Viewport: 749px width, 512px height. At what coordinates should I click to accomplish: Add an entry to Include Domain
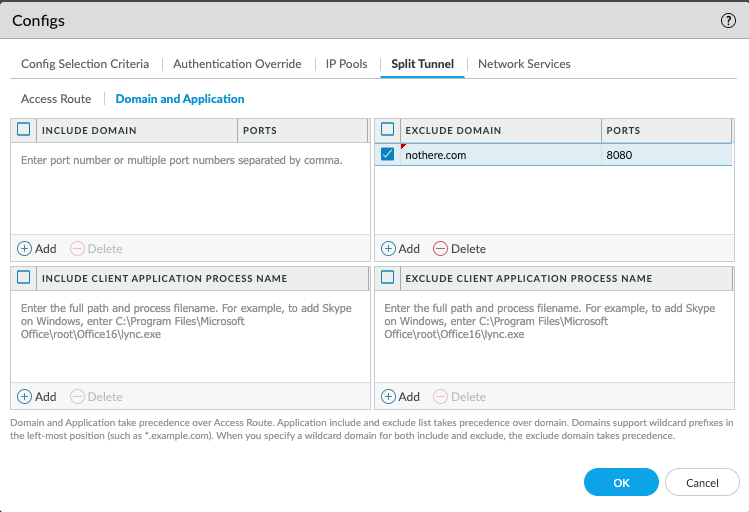pyautogui.click(x=37, y=249)
